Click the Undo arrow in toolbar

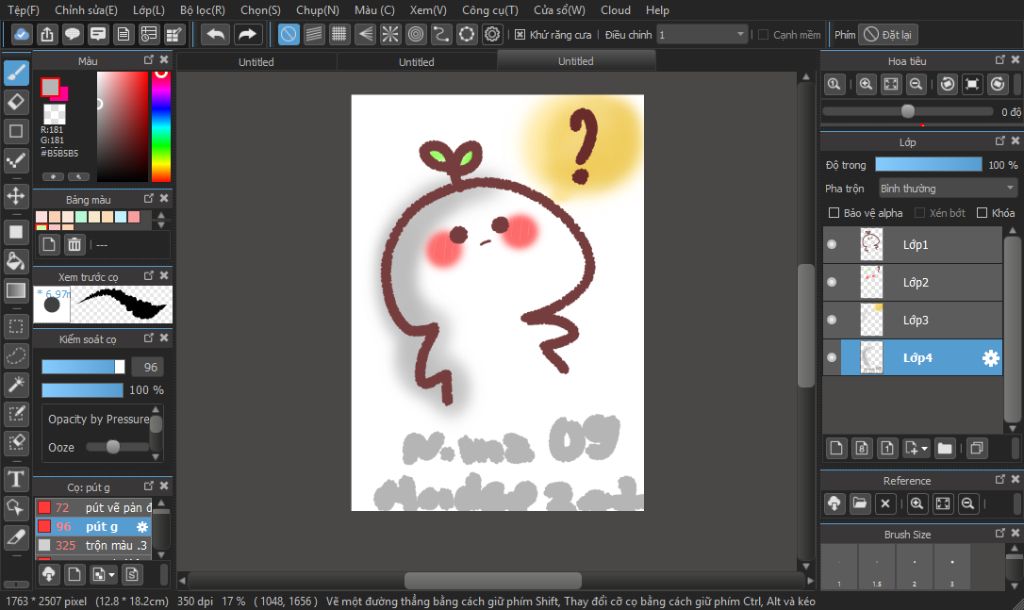pos(216,35)
